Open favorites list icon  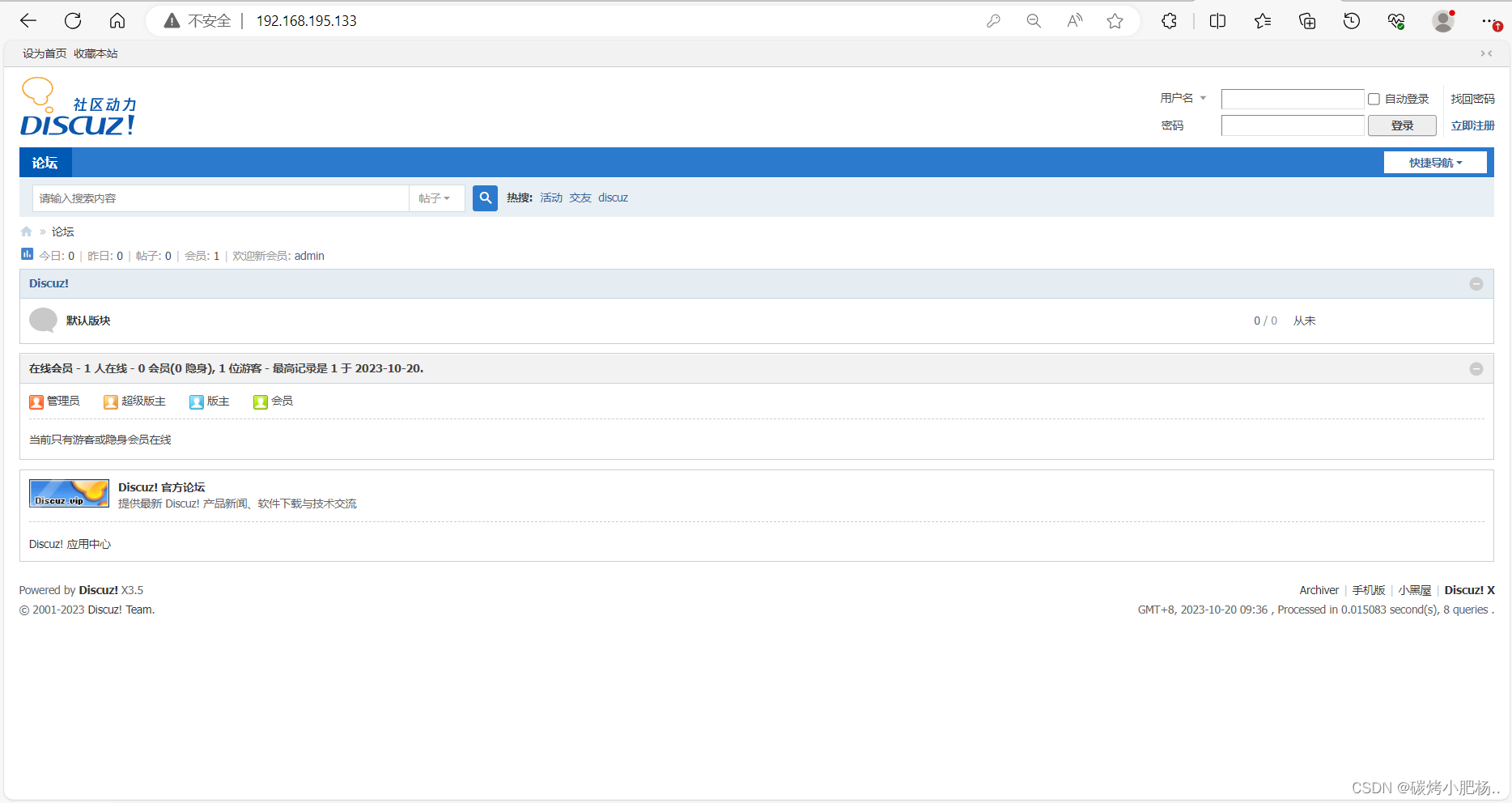point(1263,21)
